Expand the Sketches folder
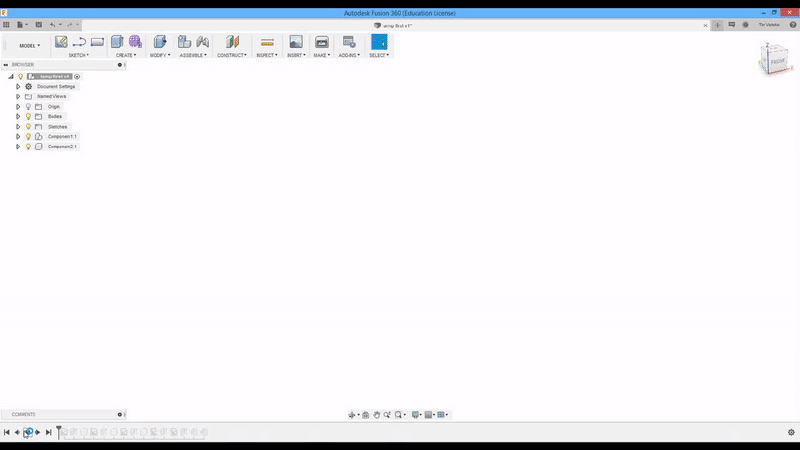 pyautogui.click(x=18, y=127)
